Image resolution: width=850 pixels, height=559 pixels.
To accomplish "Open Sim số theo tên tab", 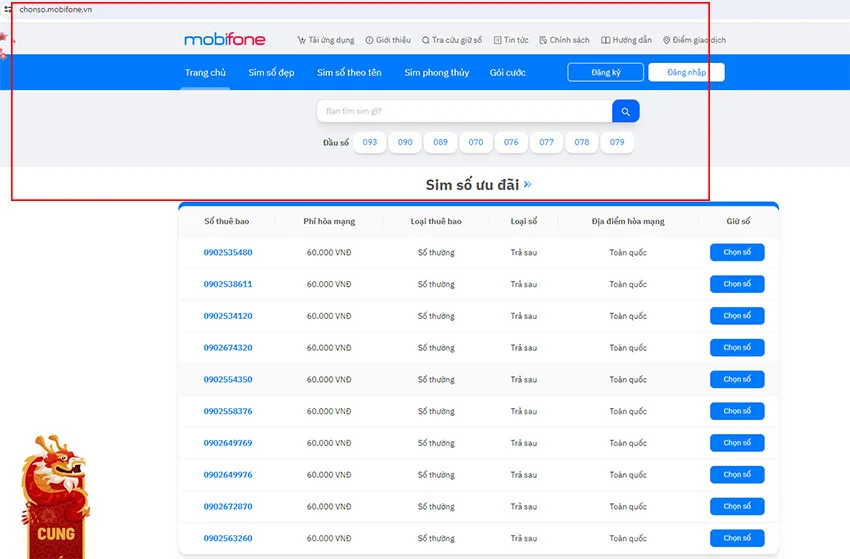I will 349,73.
